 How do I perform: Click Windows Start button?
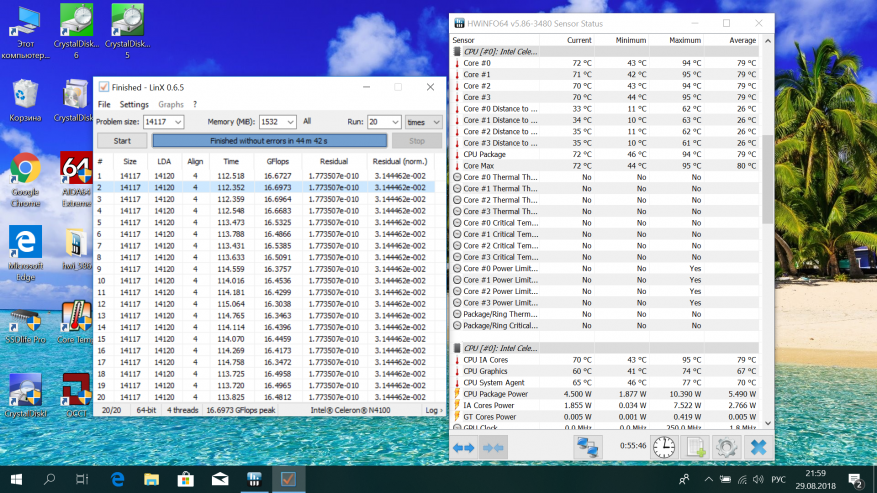coord(16,480)
